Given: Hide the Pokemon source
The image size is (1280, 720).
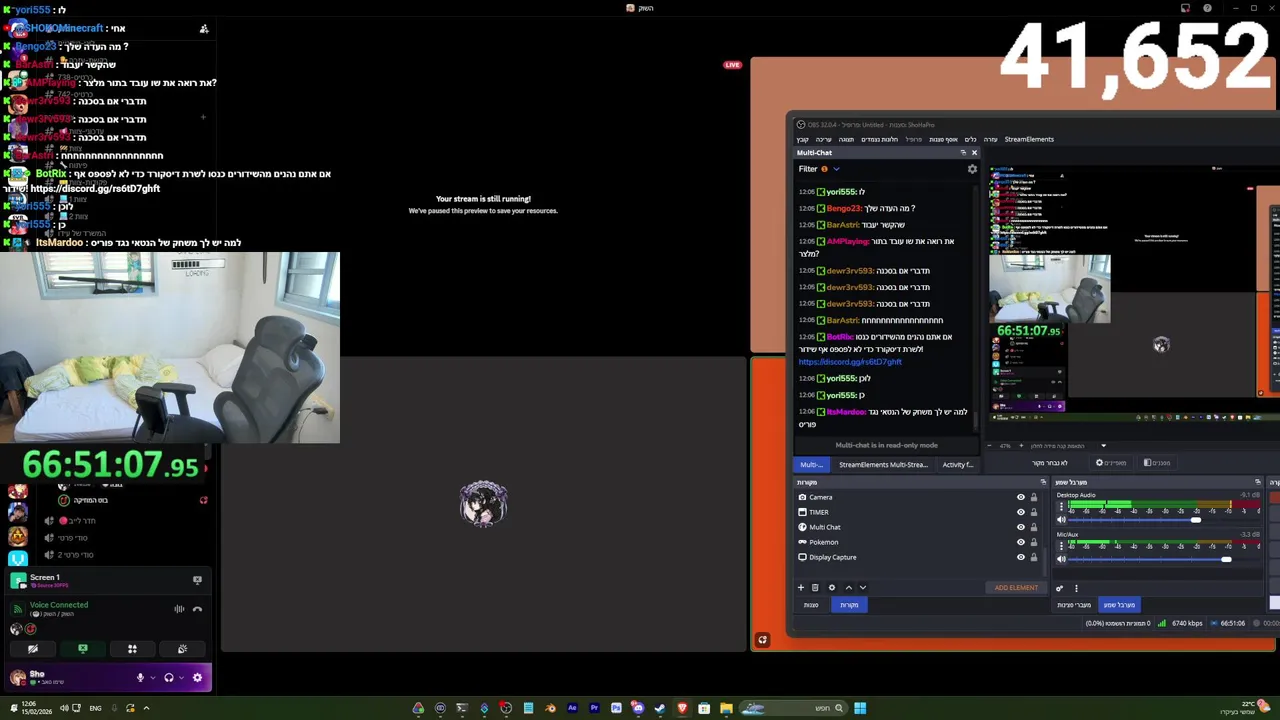Looking at the screenshot, I should [x=1021, y=542].
